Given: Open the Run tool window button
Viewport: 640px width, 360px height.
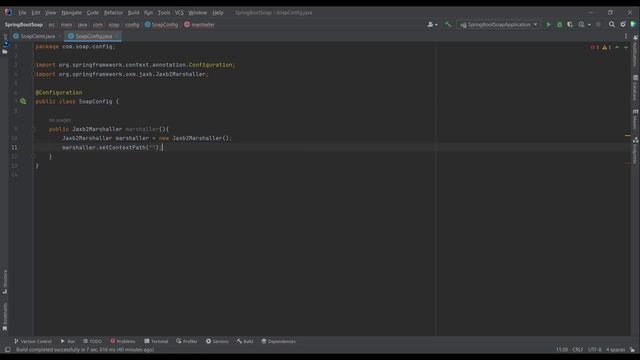Looking at the screenshot, I should (68, 341).
